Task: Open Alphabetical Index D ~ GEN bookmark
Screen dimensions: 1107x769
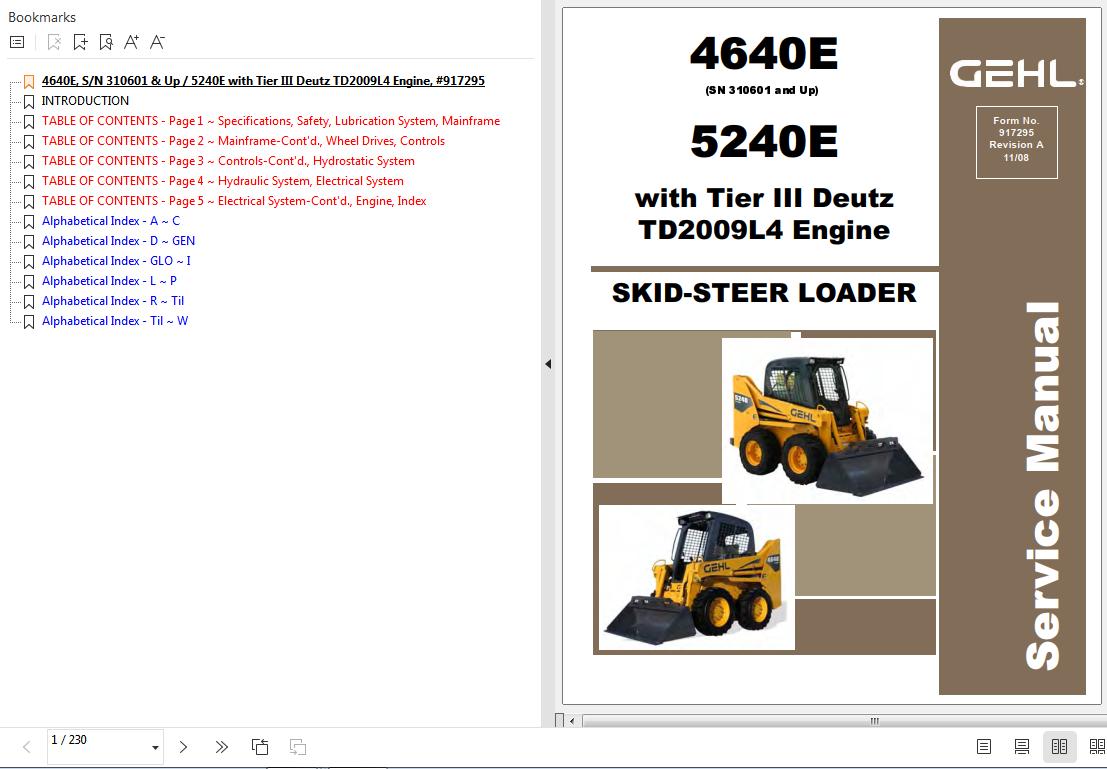Action: [118, 241]
